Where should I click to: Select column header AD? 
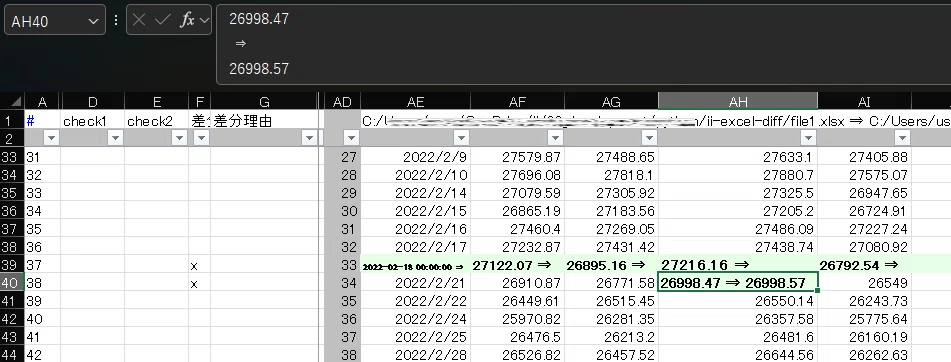(x=342, y=101)
